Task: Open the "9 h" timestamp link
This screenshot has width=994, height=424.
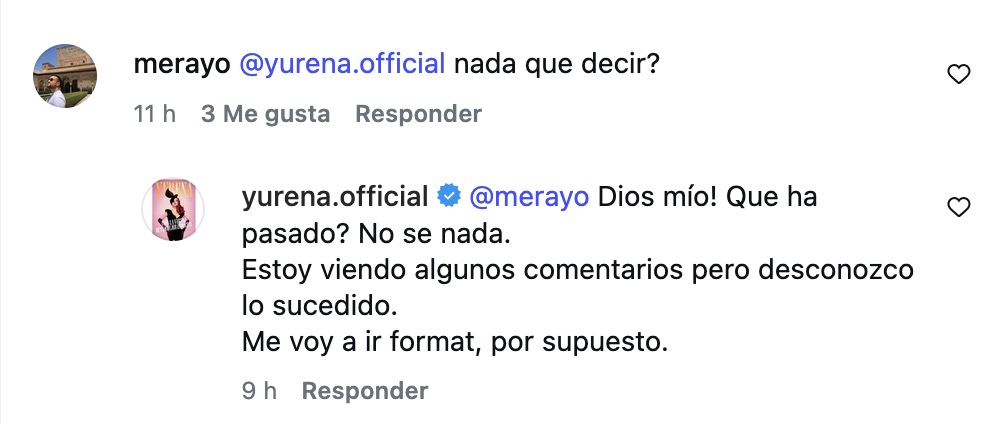Action: (259, 390)
